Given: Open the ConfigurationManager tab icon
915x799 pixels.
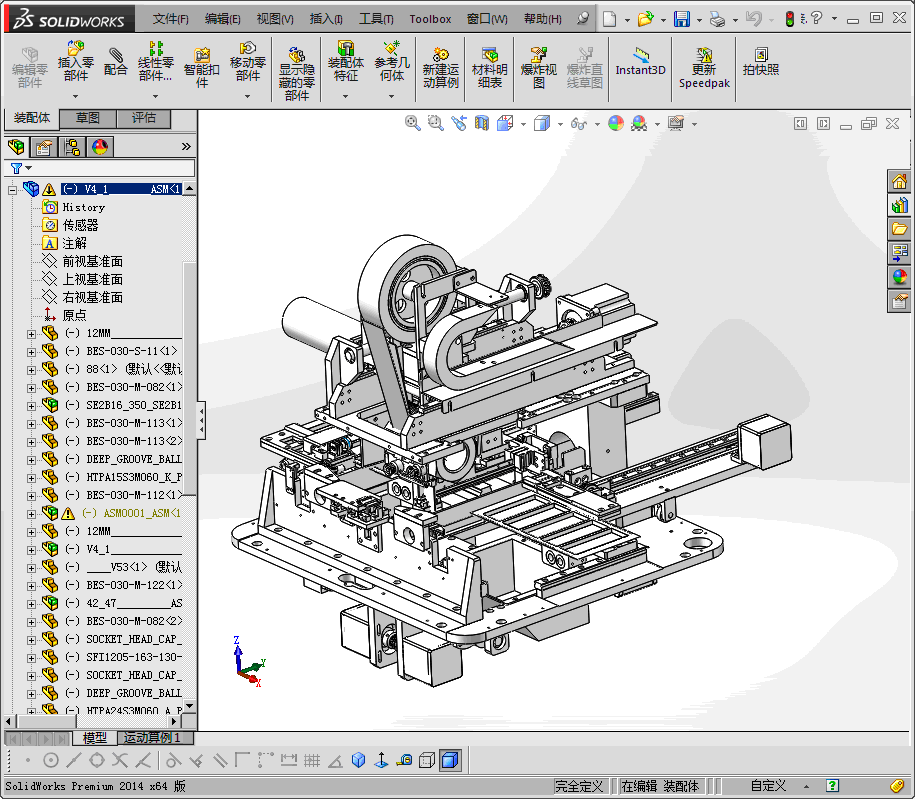Looking at the screenshot, I should click(x=72, y=147).
